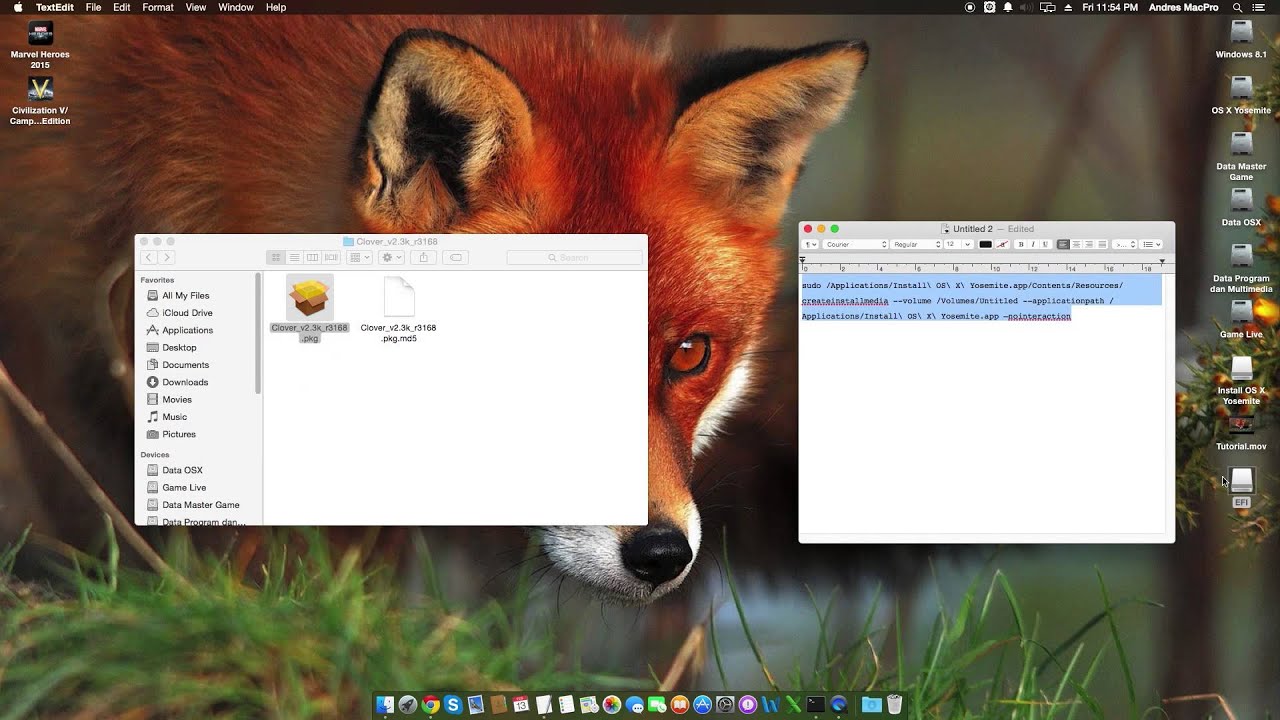Viewport: 1280px width, 720px height.
Task: Open Finder arrange-by dropdown
Action: (x=359, y=258)
